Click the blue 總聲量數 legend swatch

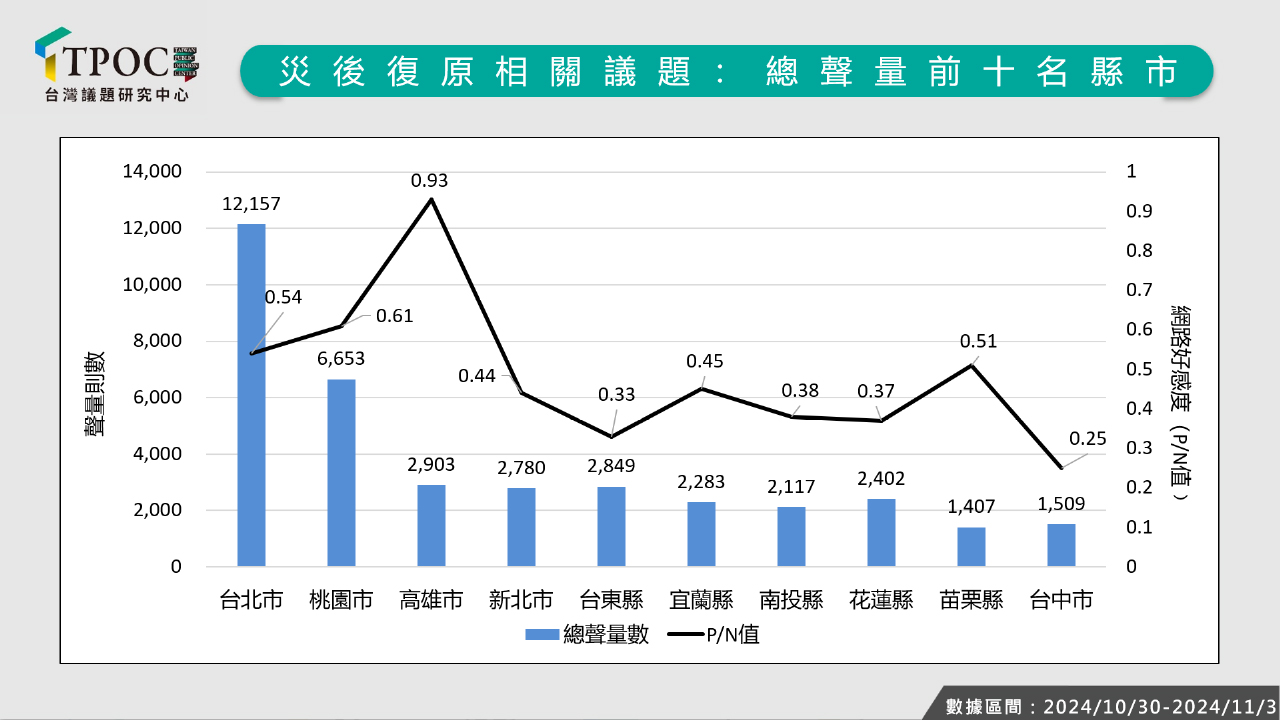click(541, 635)
